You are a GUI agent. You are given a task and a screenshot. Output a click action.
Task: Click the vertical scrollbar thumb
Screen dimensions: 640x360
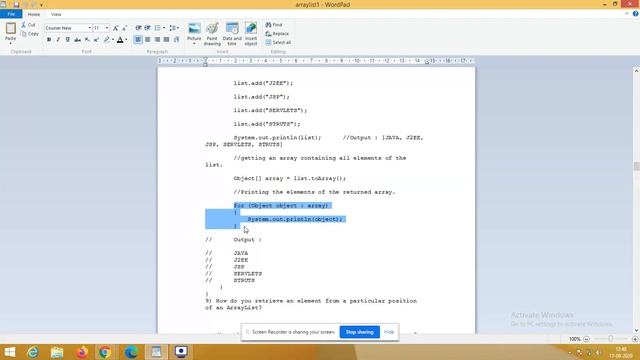click(x=636, y=167)
